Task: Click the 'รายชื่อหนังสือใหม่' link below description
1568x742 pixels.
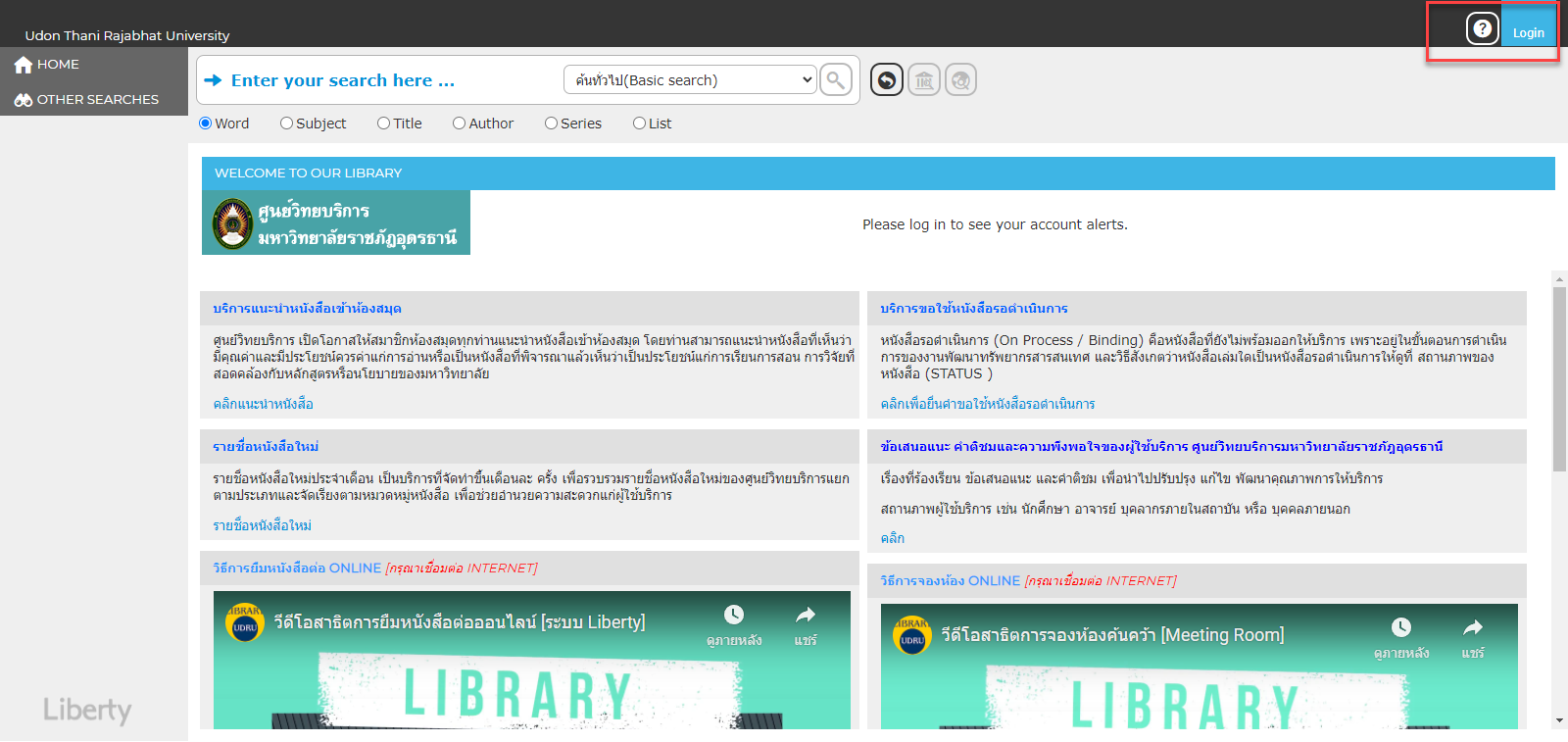Action: click(263, 525)
